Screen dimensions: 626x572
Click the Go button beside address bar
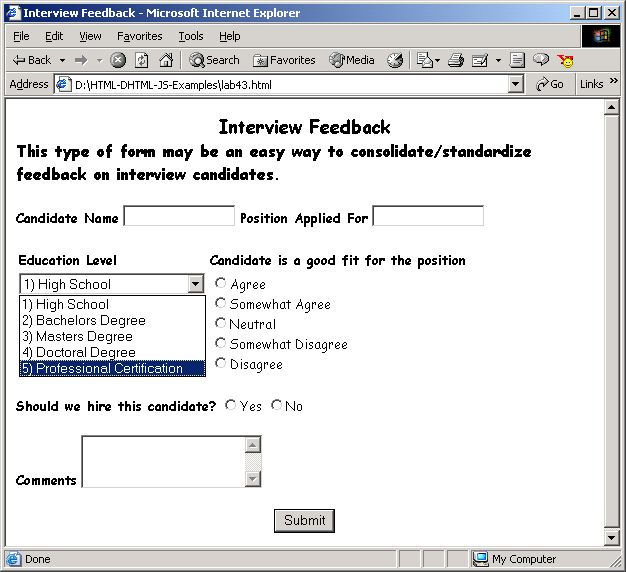click(x=549, y=85)
